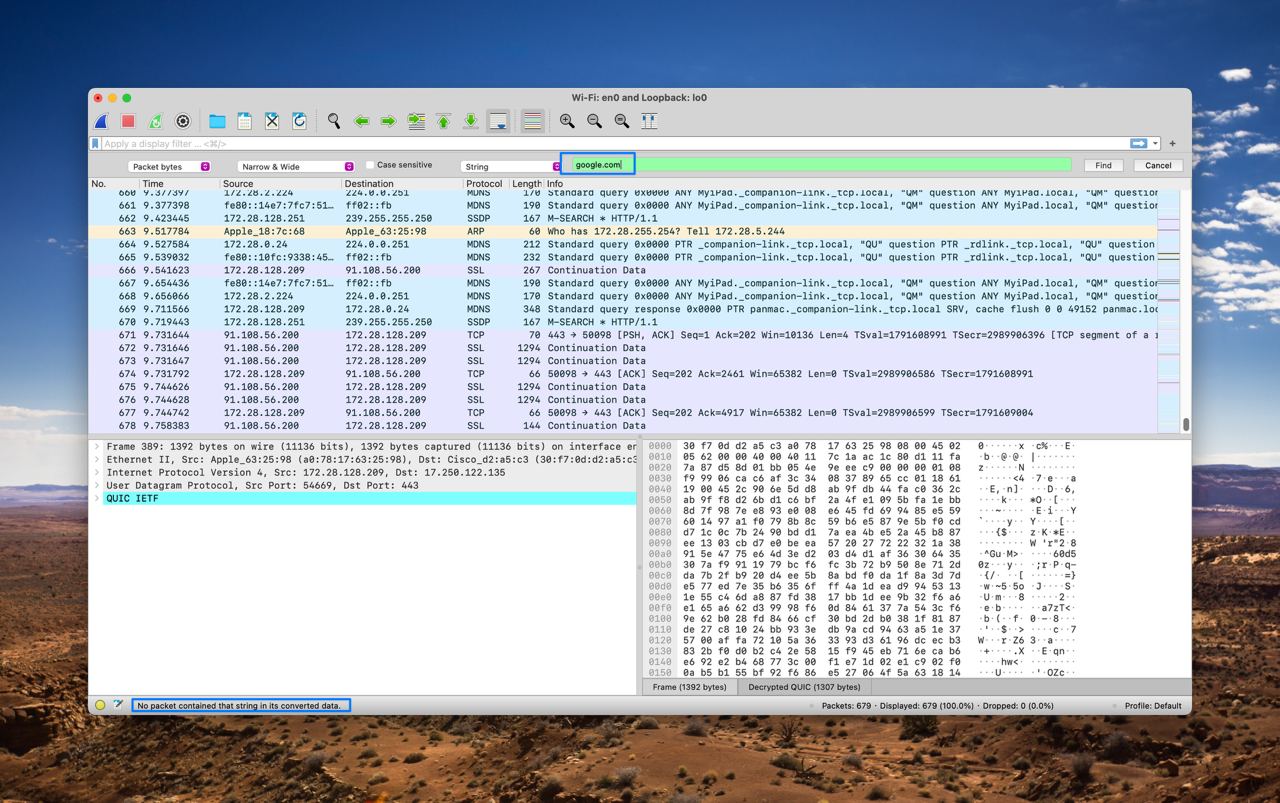The height and width of the screenshot is (803, 1280).
Task: Open the Packet bytes search-in dropdown
Action: coord(169,166)
